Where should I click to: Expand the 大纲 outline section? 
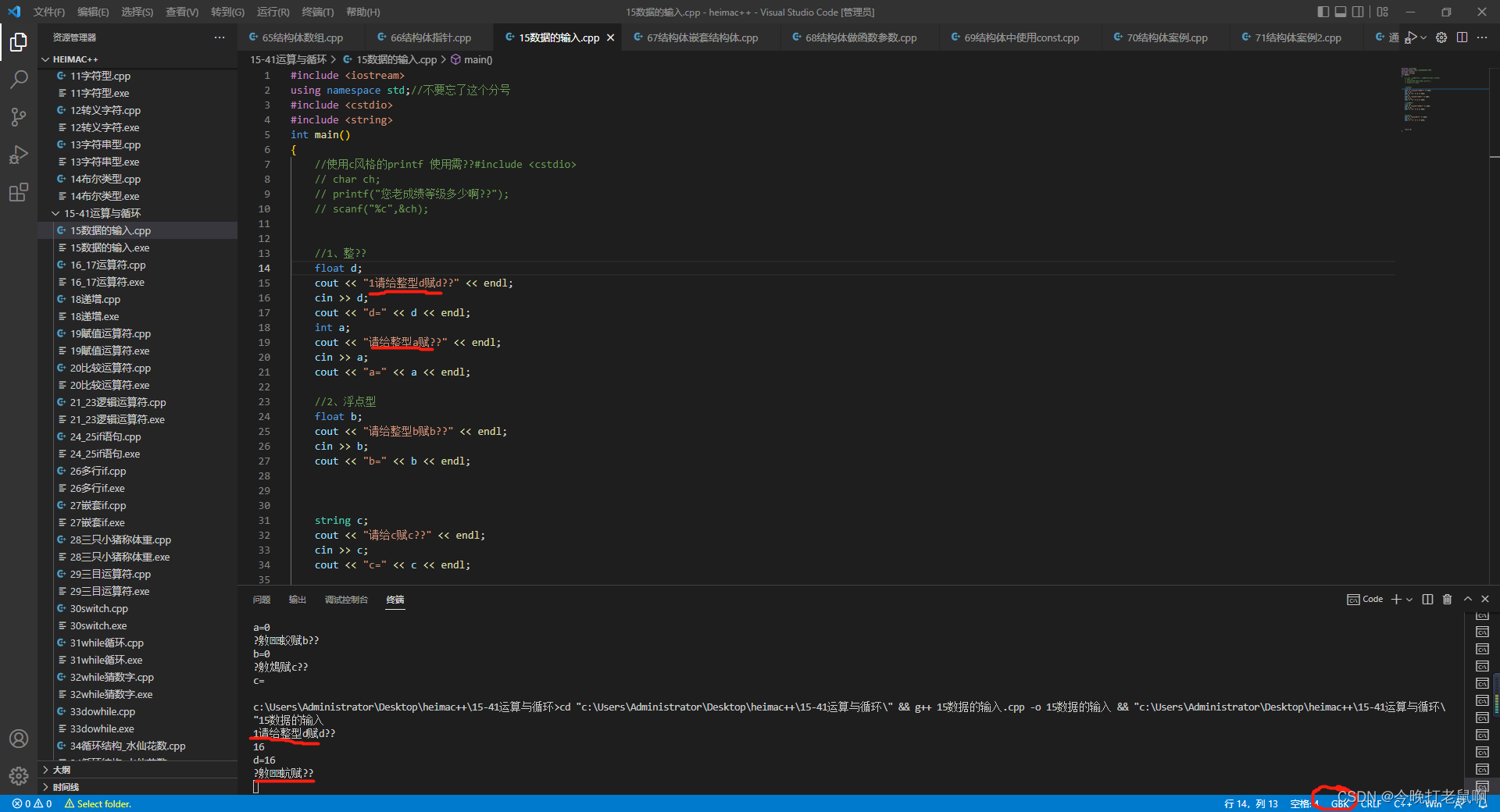coord(46,770)
